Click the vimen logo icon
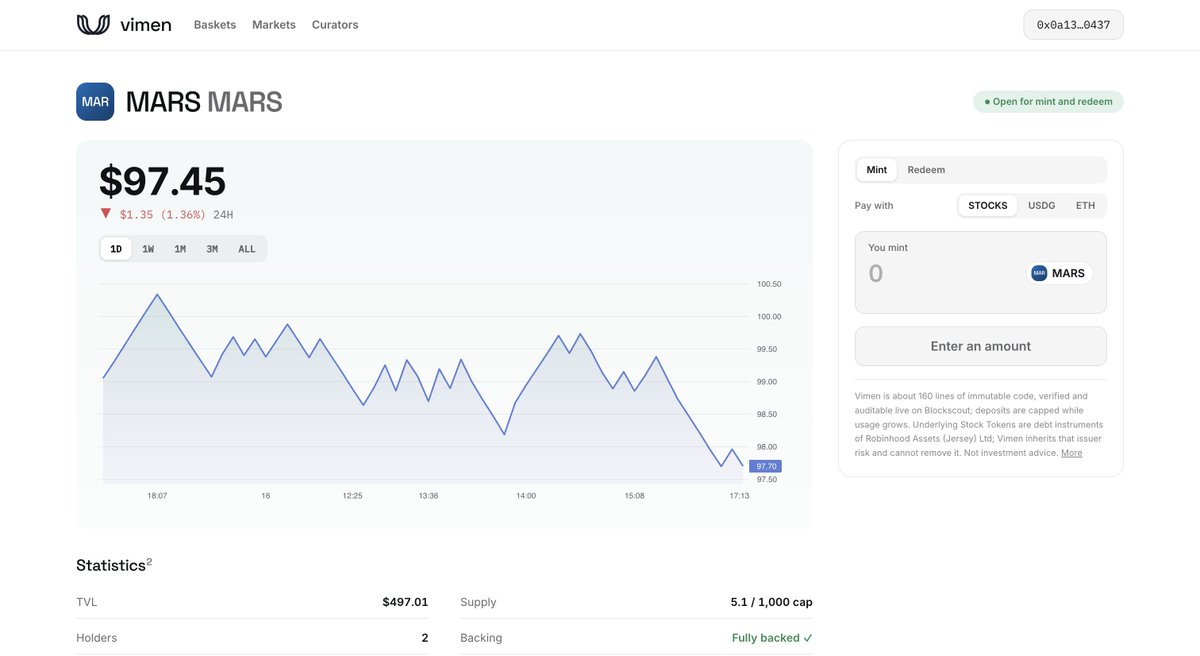 (x=93, y=25)
